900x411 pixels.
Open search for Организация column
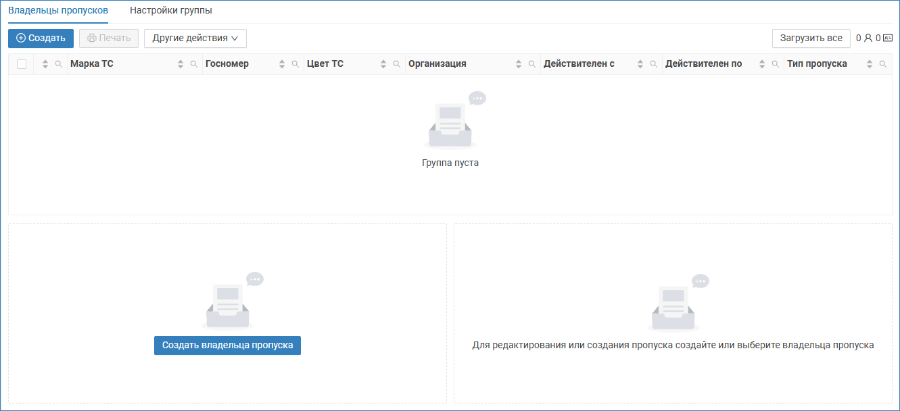tap(532, 64)
